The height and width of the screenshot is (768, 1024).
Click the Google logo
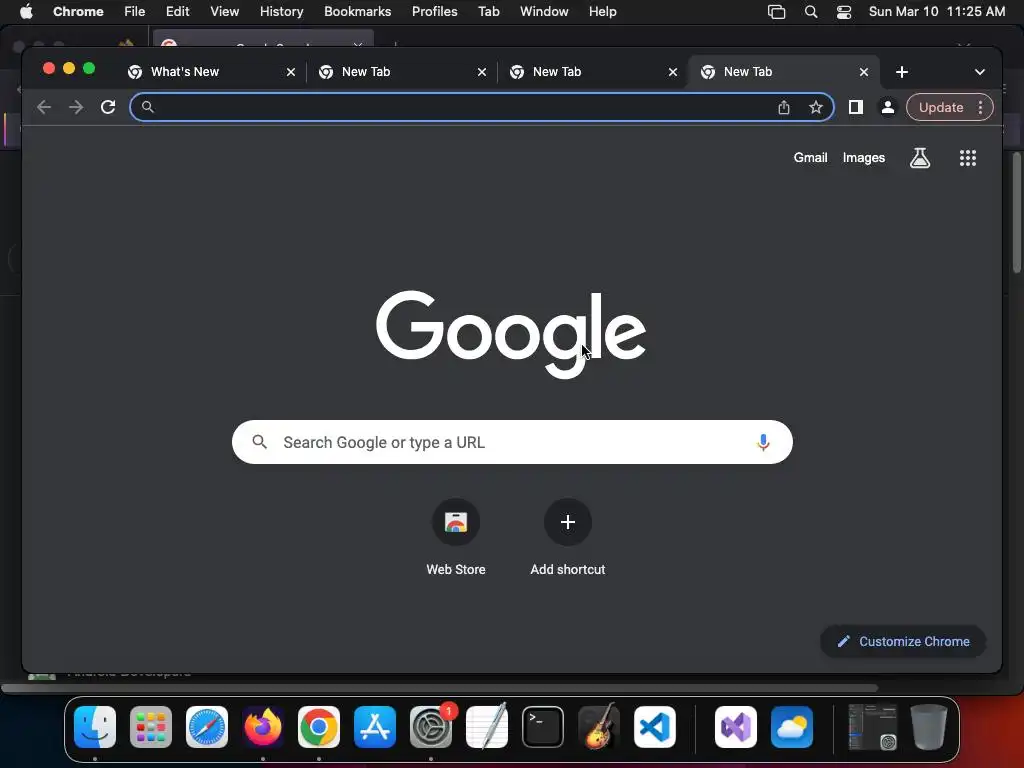pyautogui.click(x=511, y=334)
